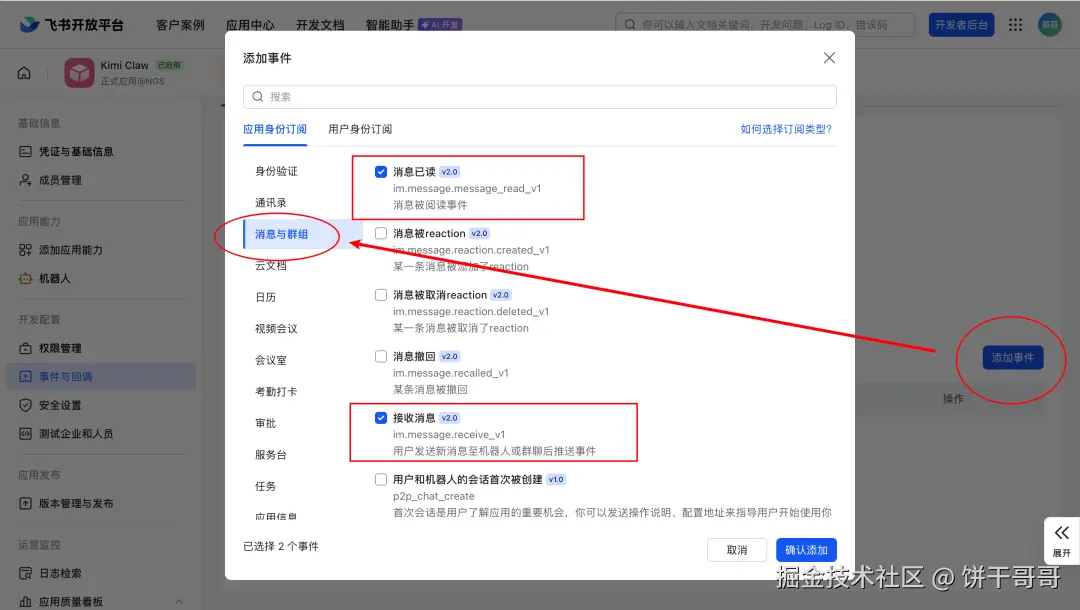The width and height of the screenshot is (1080, 610).
Task: Check the 消息被取消reaction checkbox
Action: (x=381, y=295)
